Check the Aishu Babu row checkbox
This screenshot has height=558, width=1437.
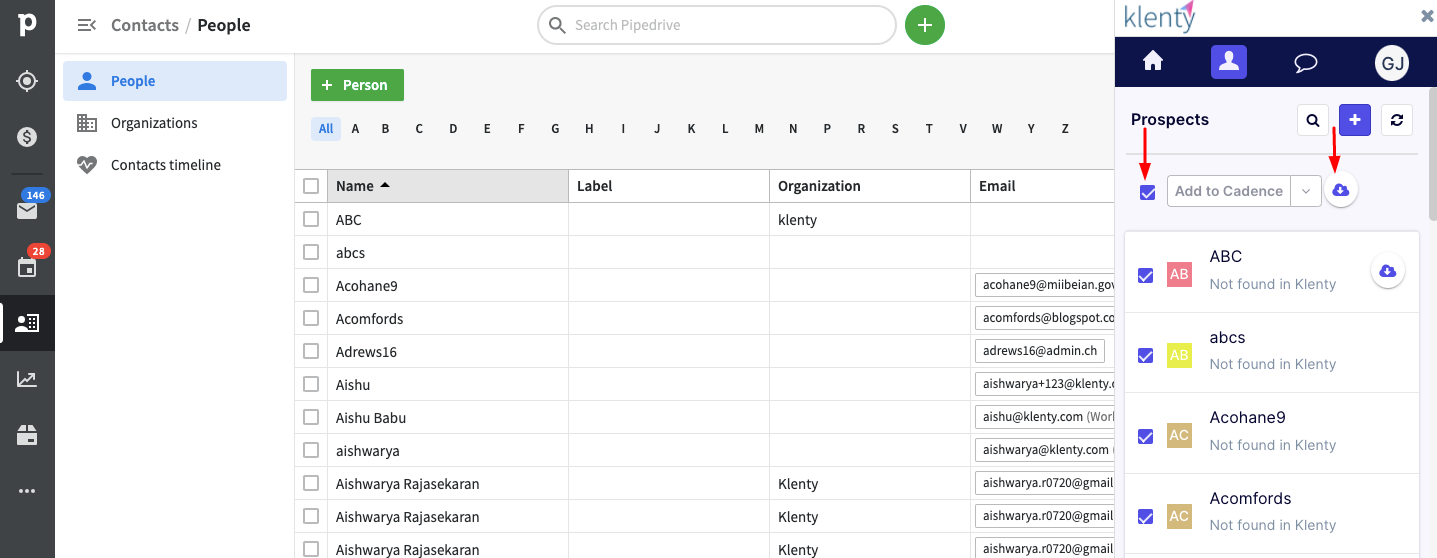[x=311, y=417]
